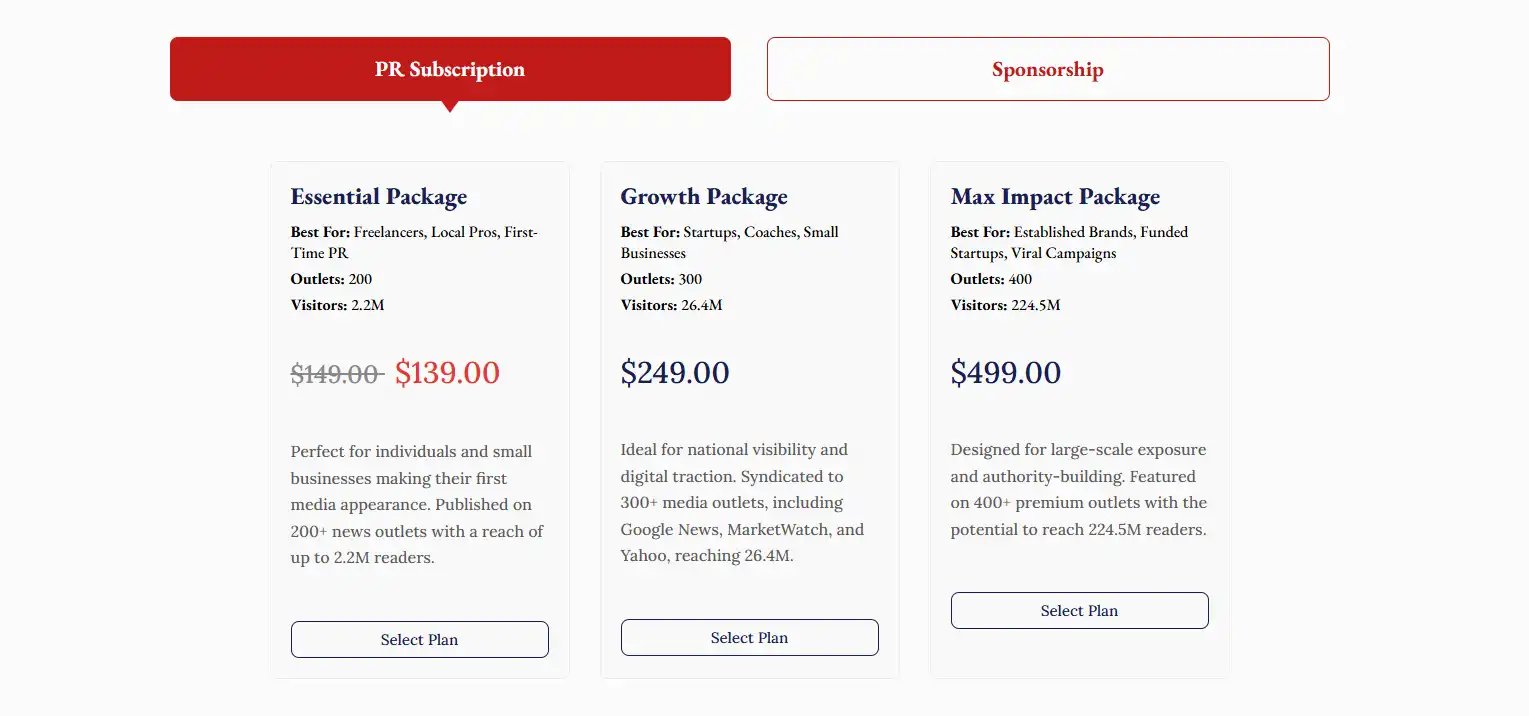Click the Essential Package heading

[x=379, y=197]
